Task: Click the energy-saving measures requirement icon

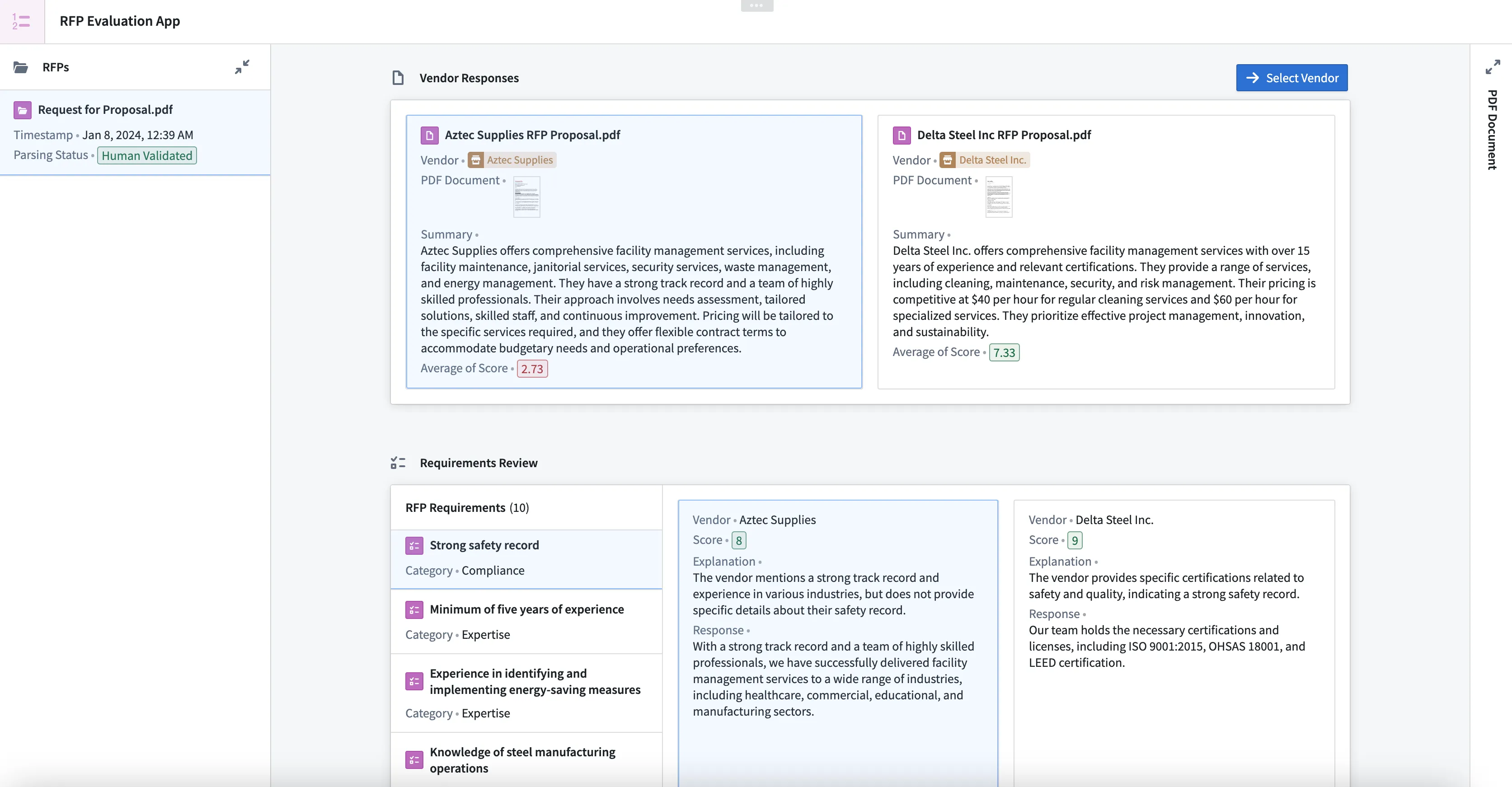Action: [x=414, y=681]
